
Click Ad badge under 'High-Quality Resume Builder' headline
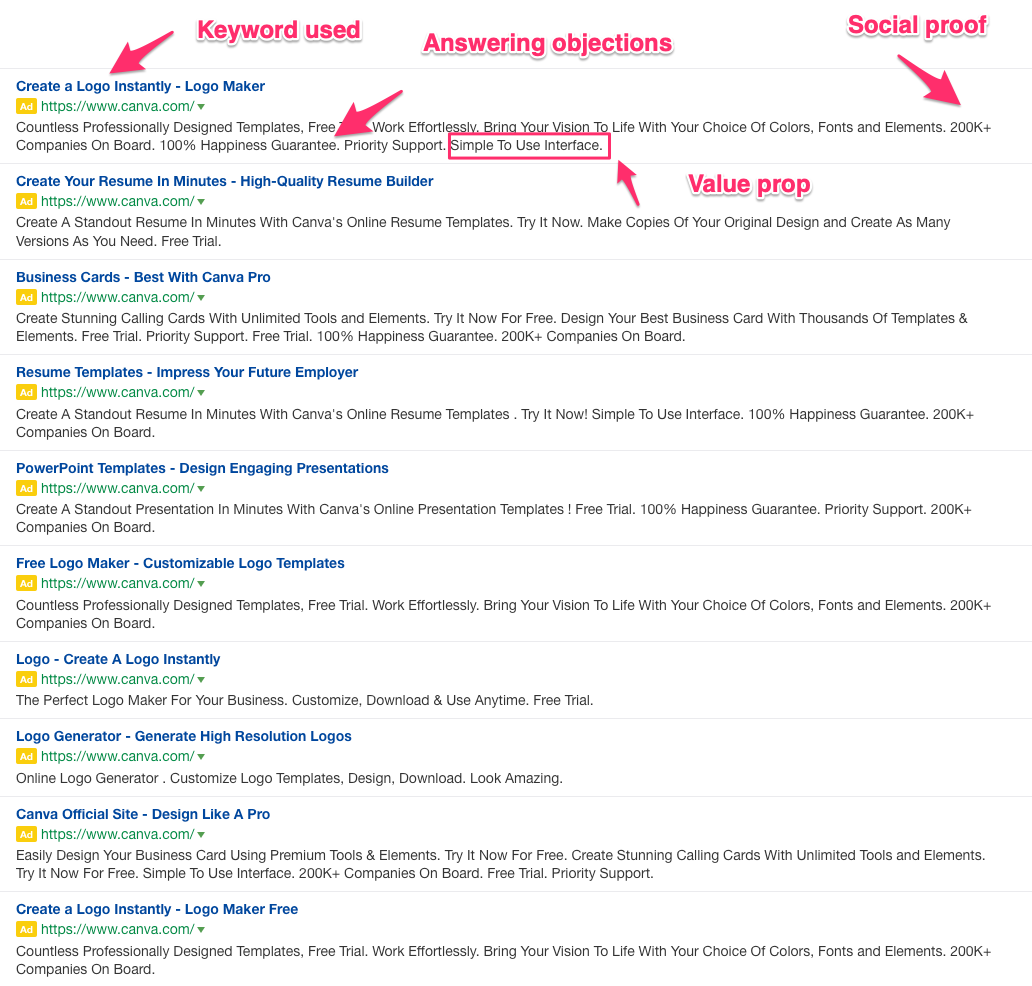26,201
